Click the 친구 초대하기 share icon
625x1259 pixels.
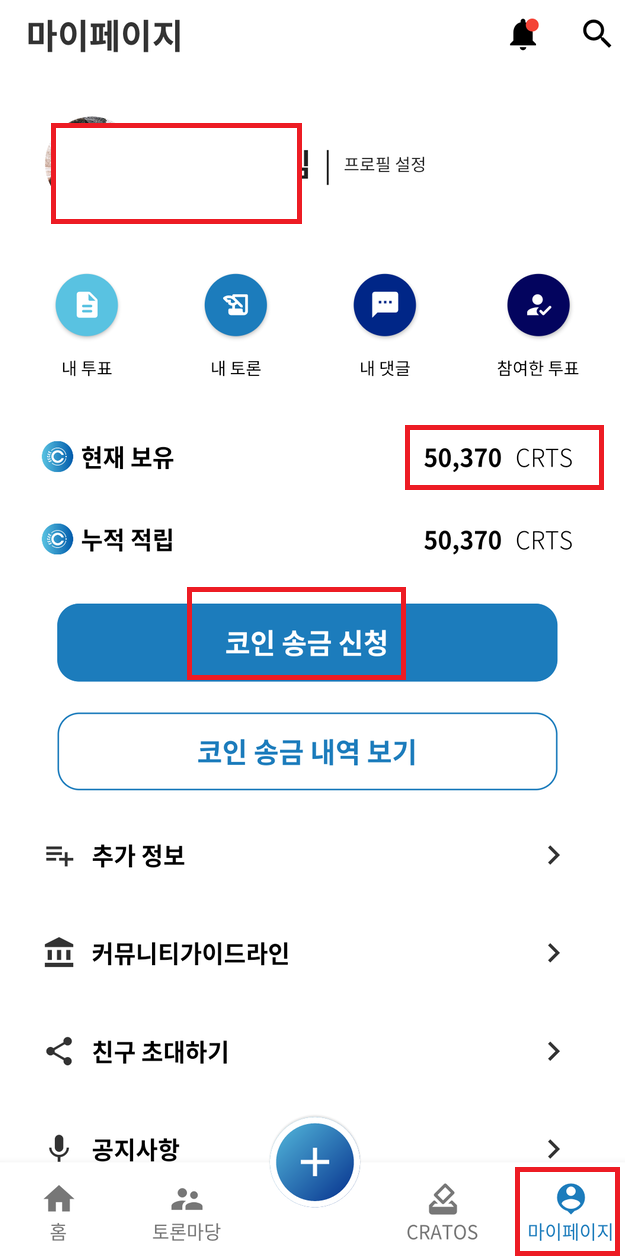click(x=60, y=1051)
